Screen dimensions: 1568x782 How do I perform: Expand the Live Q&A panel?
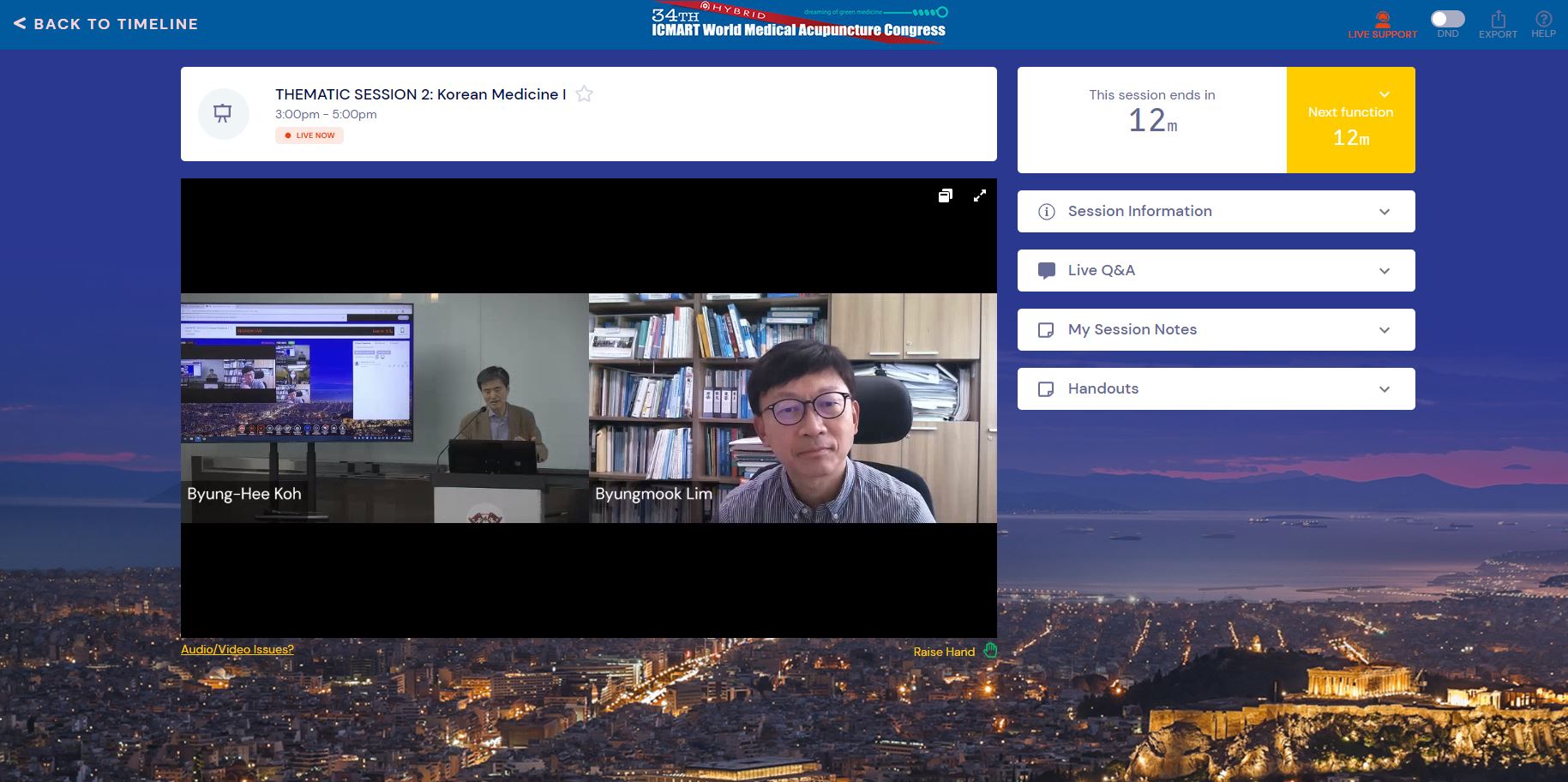pyautogui.click(x=1216, y=270)
